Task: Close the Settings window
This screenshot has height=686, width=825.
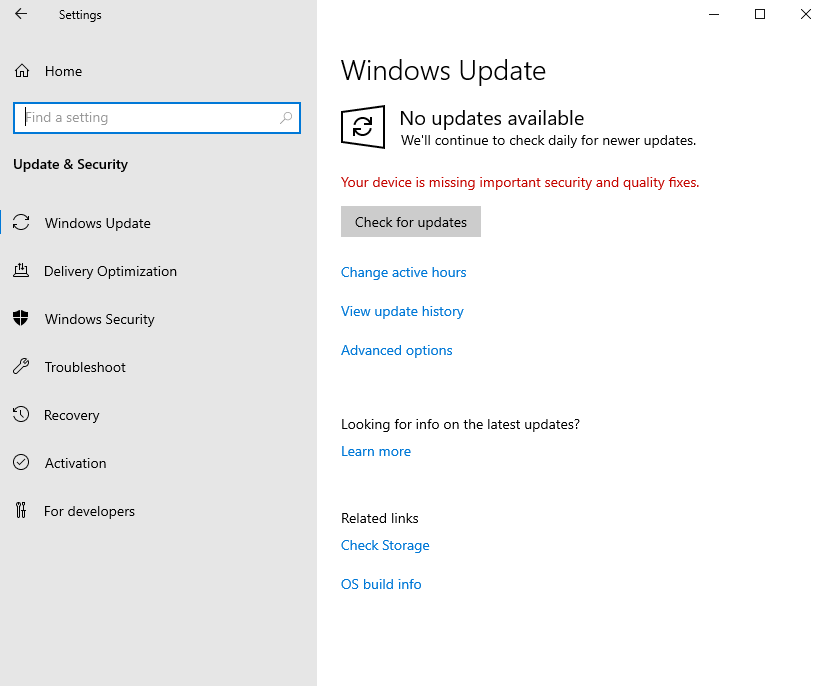Action: tap(806, 14)
